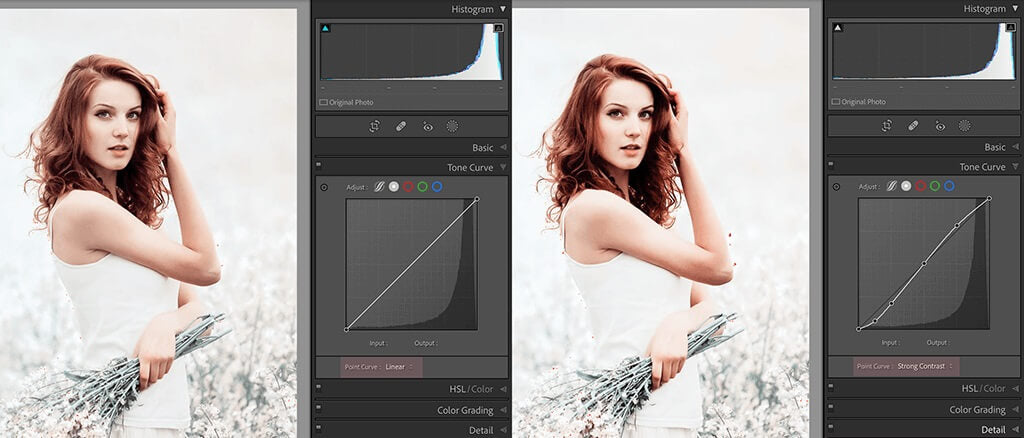The height and width of the screenshot is (438, 1024).
Task: Open HSL tab label in Linear curve panel
Action: (x=458, y=389)
